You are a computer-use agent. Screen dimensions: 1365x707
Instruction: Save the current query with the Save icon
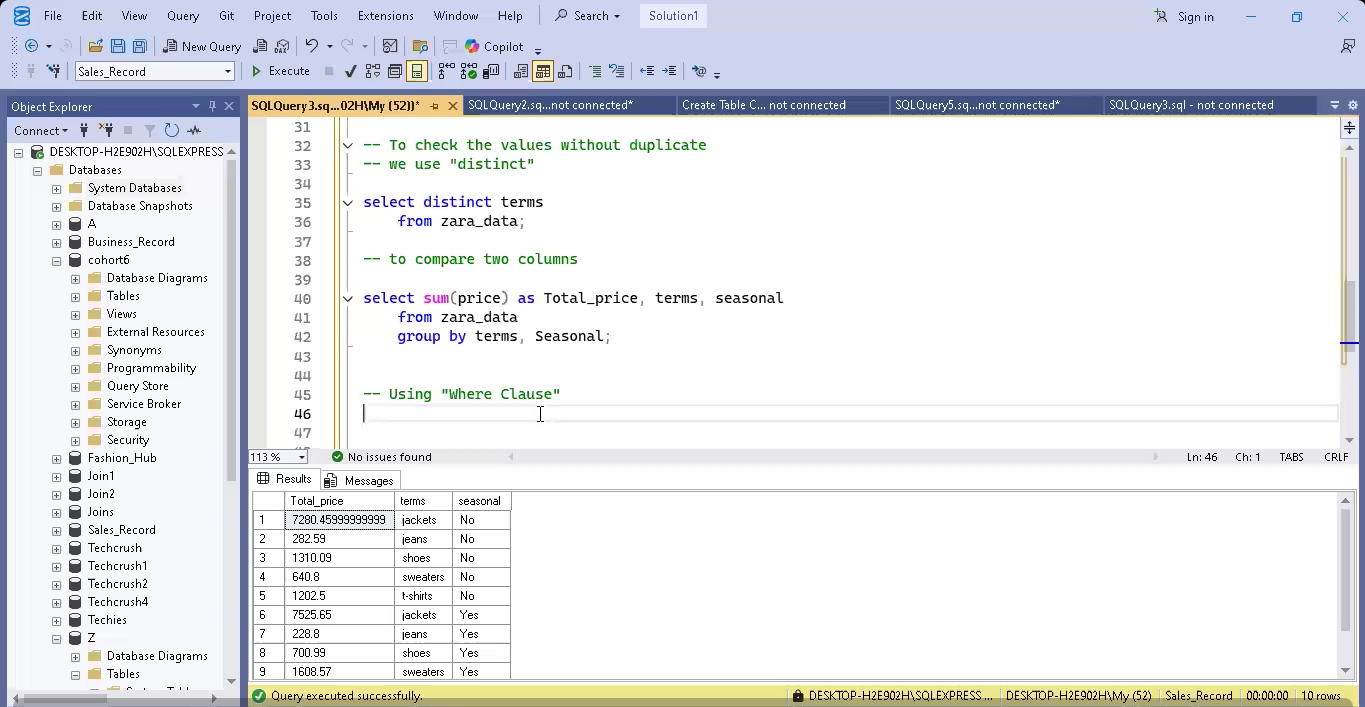coord(118,46)
